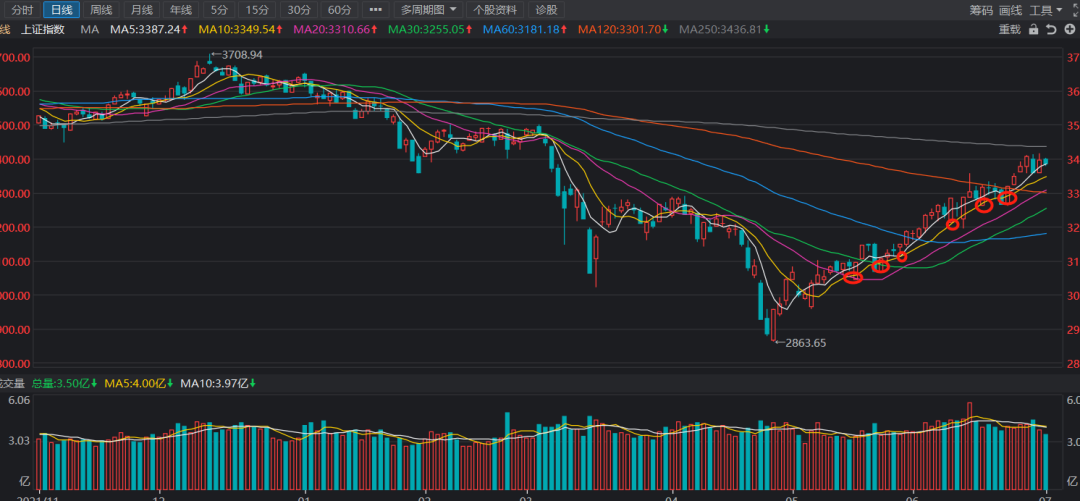Image resolution: width=1080 pixels, height=501 pixels.
Task: Switch to 分时 intraday view
Action: pyautogui.click(x=22, y=10)
